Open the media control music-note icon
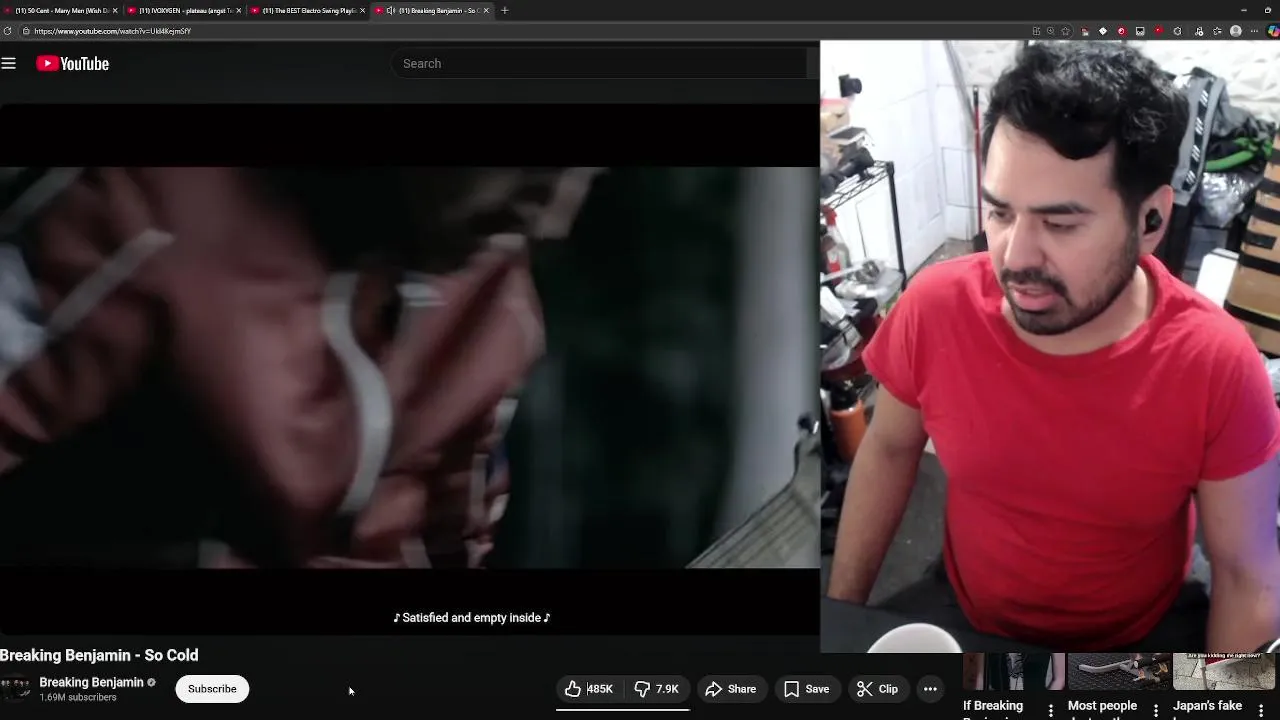 pos(1199,31)
